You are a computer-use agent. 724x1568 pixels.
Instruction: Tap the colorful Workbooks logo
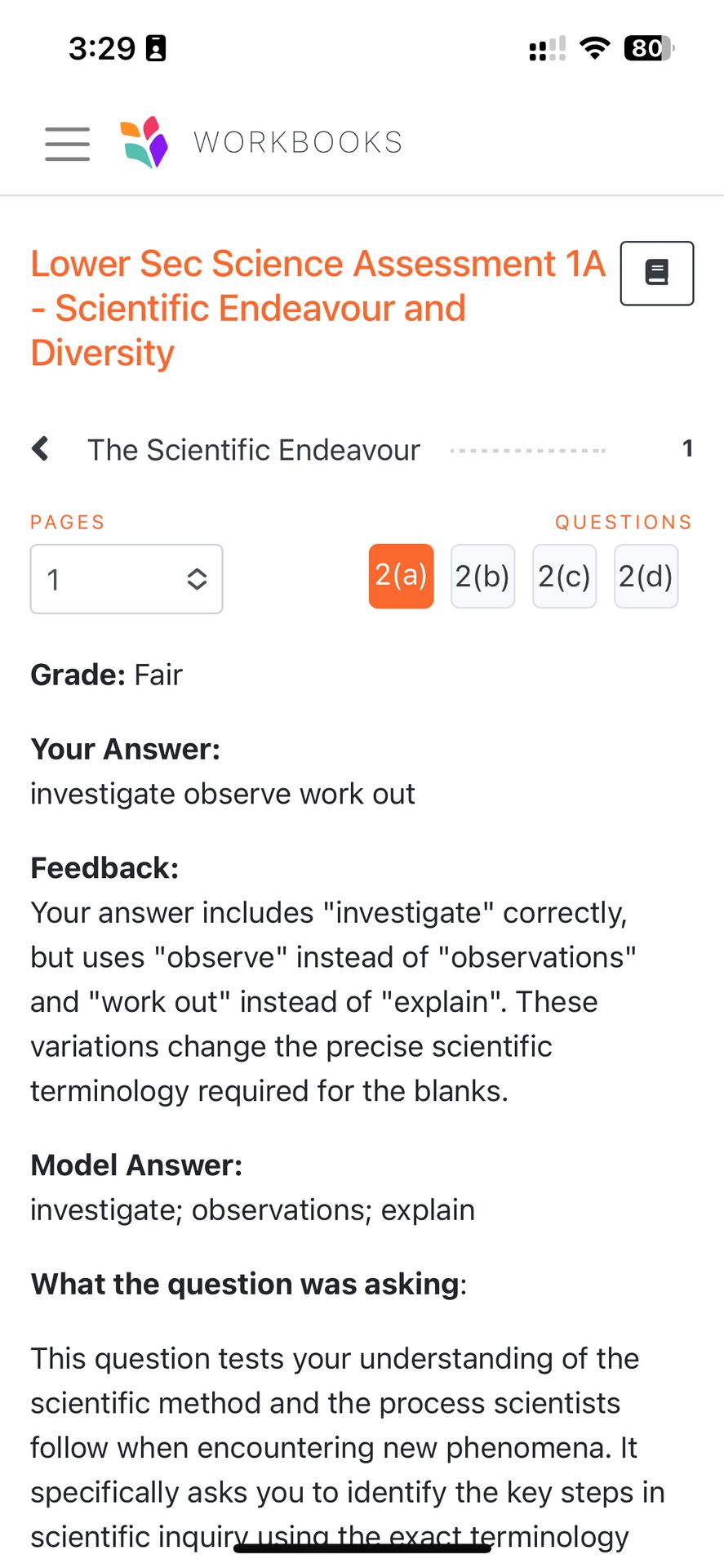(x=144, y=142)
